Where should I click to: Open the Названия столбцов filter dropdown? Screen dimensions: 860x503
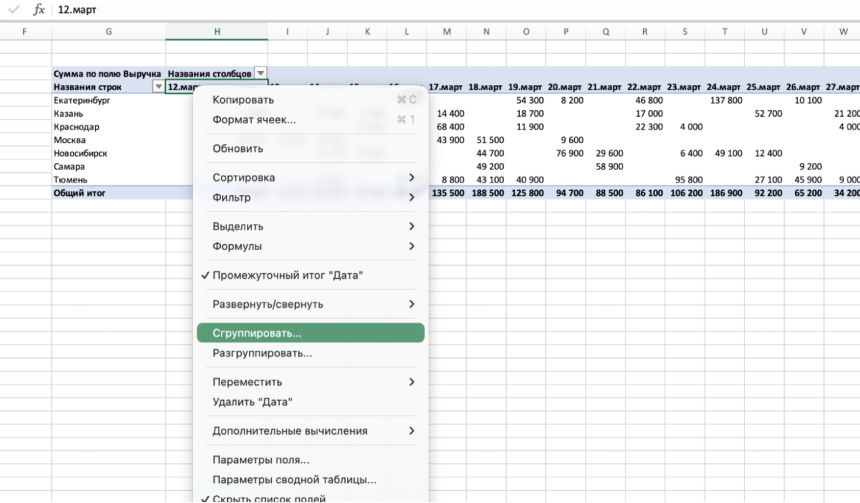pyautogui.click(x=261, y=73)
